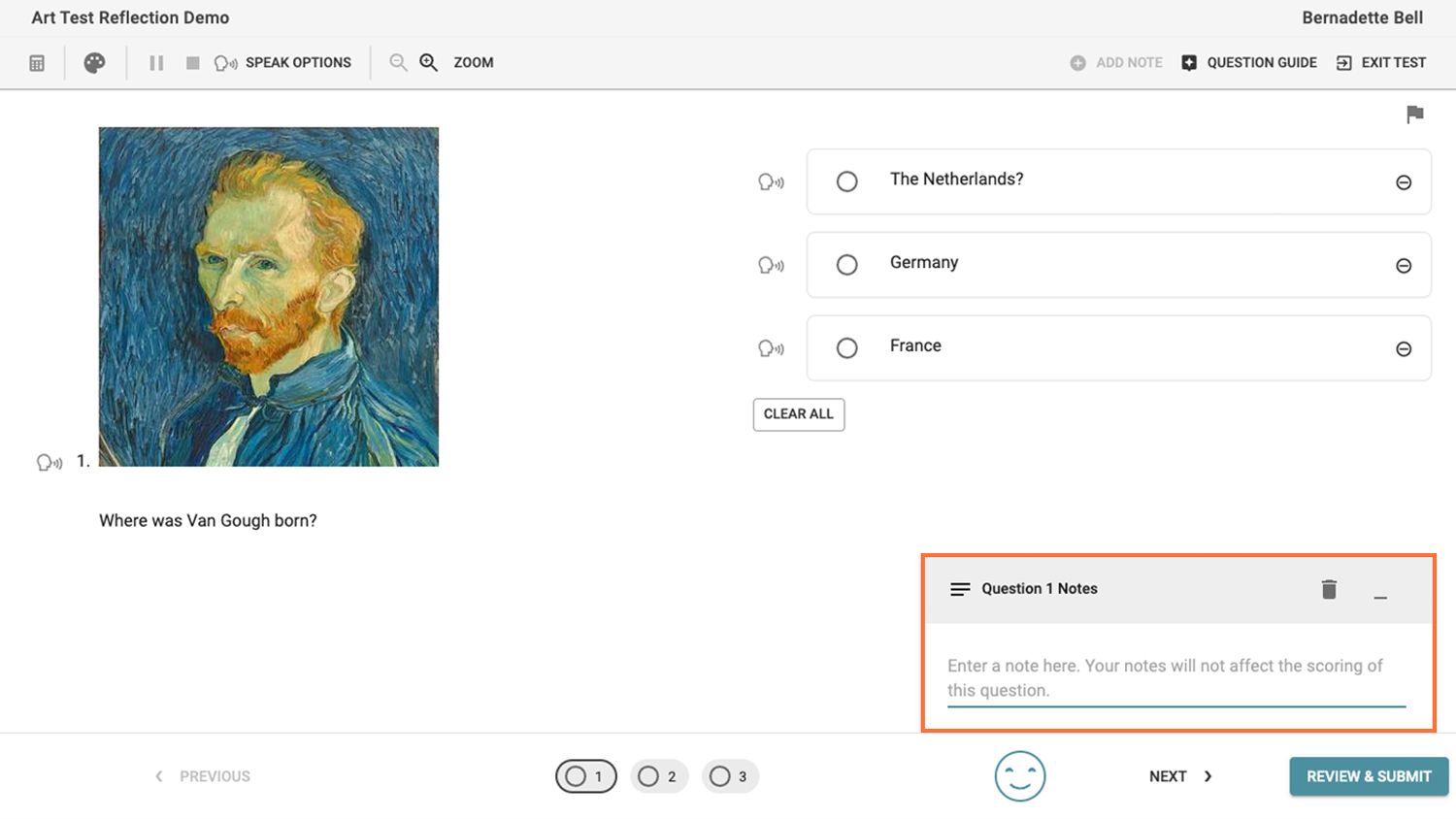The height and width of the screenshot is (819, 1456).
Task: Jump to question 3 in navigator
Action: click(x=730, y=776)
